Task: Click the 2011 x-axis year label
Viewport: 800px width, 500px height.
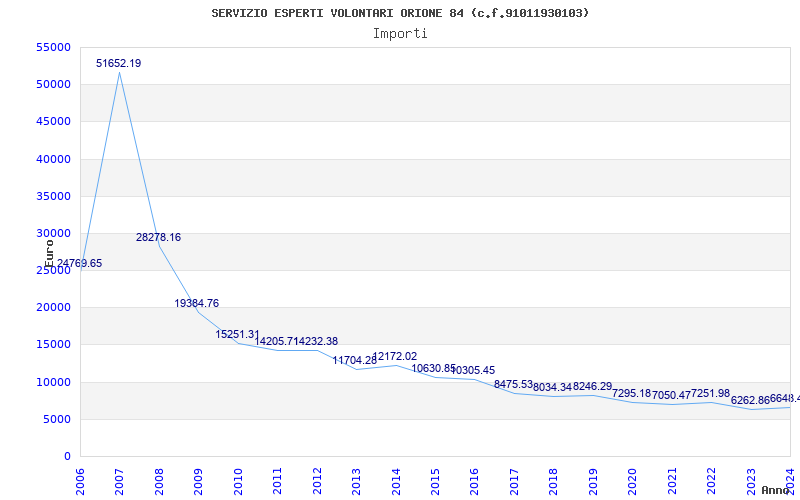Action: (277, 481)
